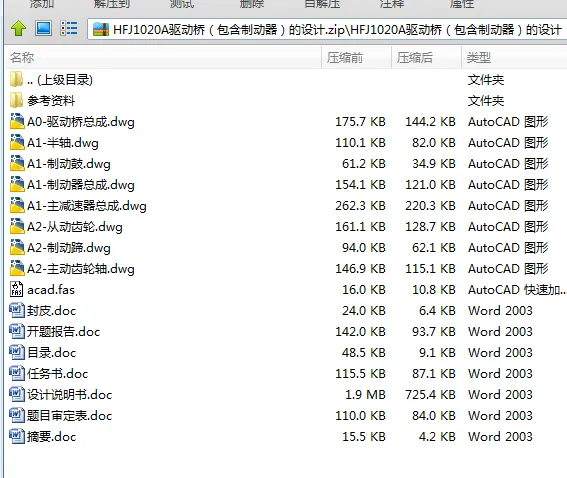Click the A2-主动齿轮轴.dwg file icon
The image size is (567, 478).
17,268
